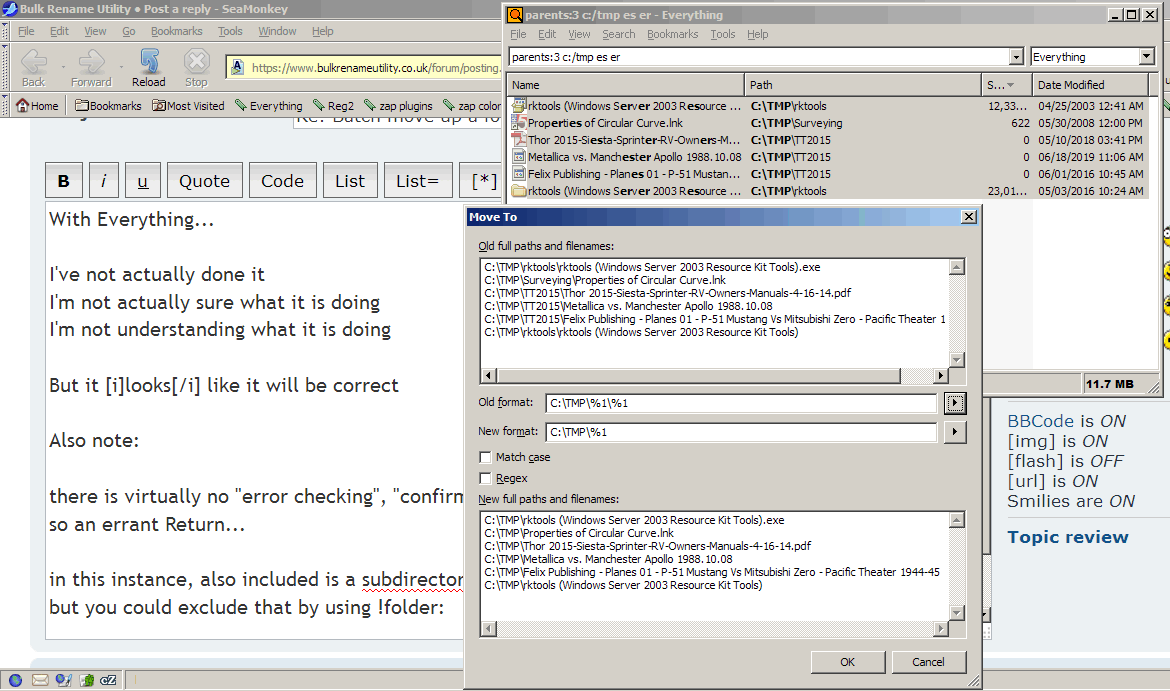Click the rktools folder icon in results
The height and width of the screenshot is (691, 1170).
pos(519,191)
